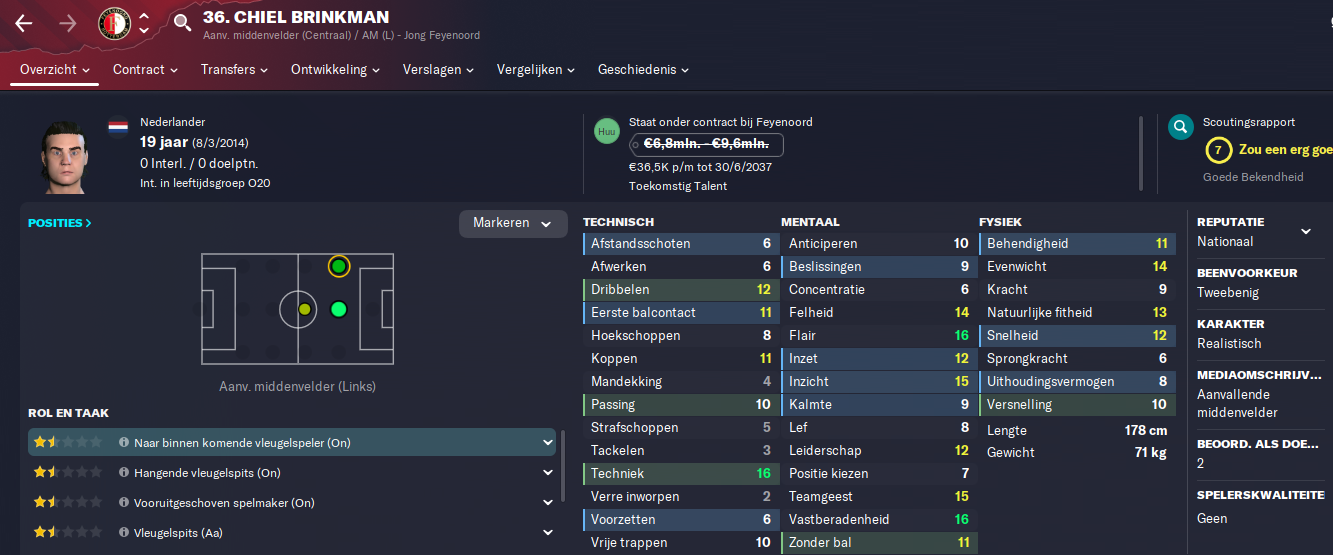The width and height of the screenshot is (1333, 555).
Task: Go back with the left arrow
Action: (x=24, y=24)
